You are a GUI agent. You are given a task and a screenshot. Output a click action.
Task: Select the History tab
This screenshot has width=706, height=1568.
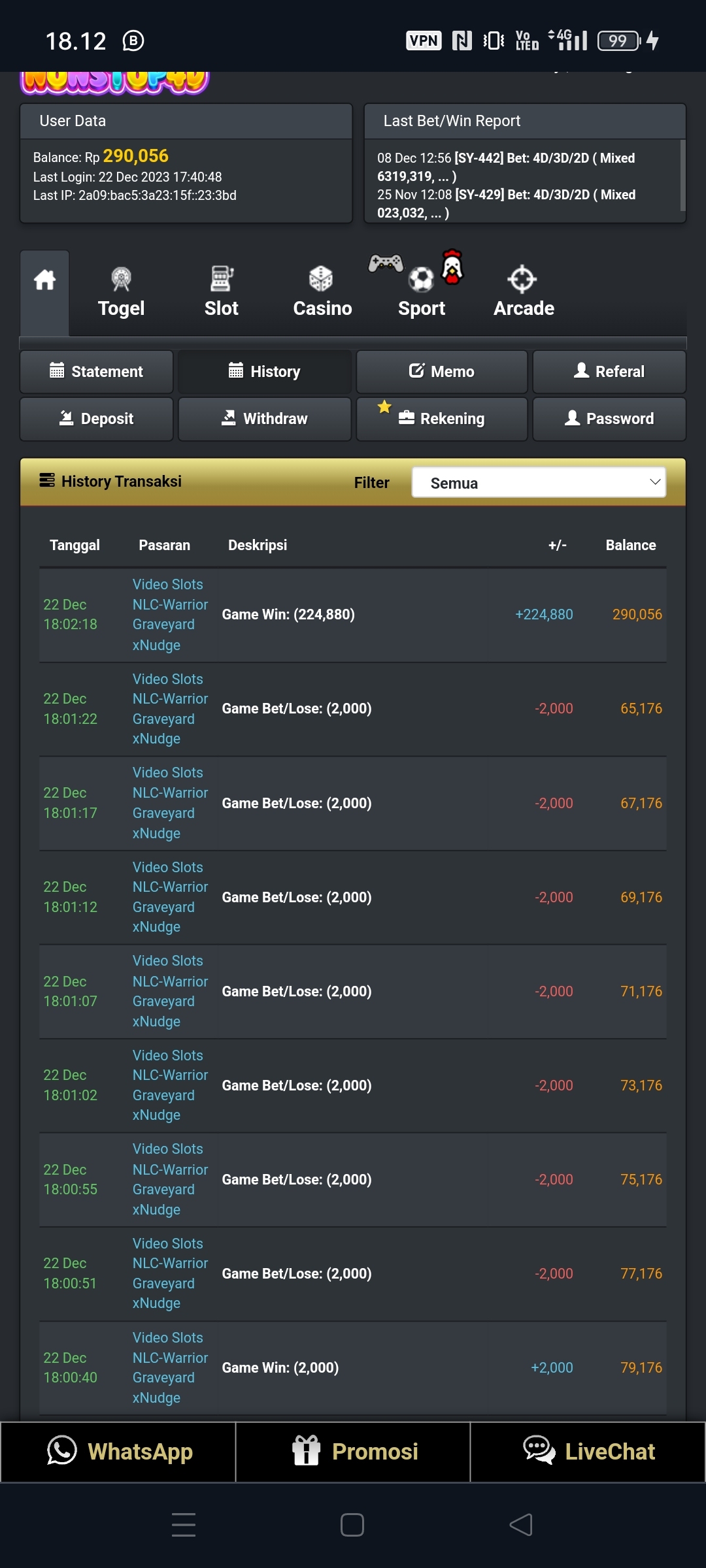coord(265,372)
